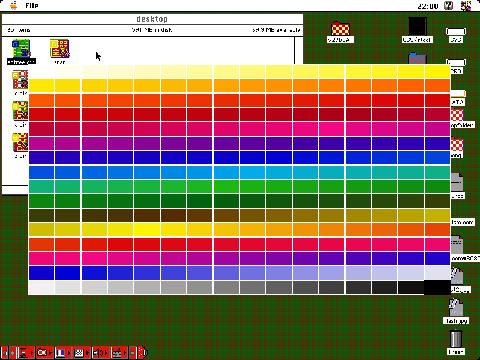480x360 pixels.
Task: Pick the black swatch in the palette
Action: 437,287
